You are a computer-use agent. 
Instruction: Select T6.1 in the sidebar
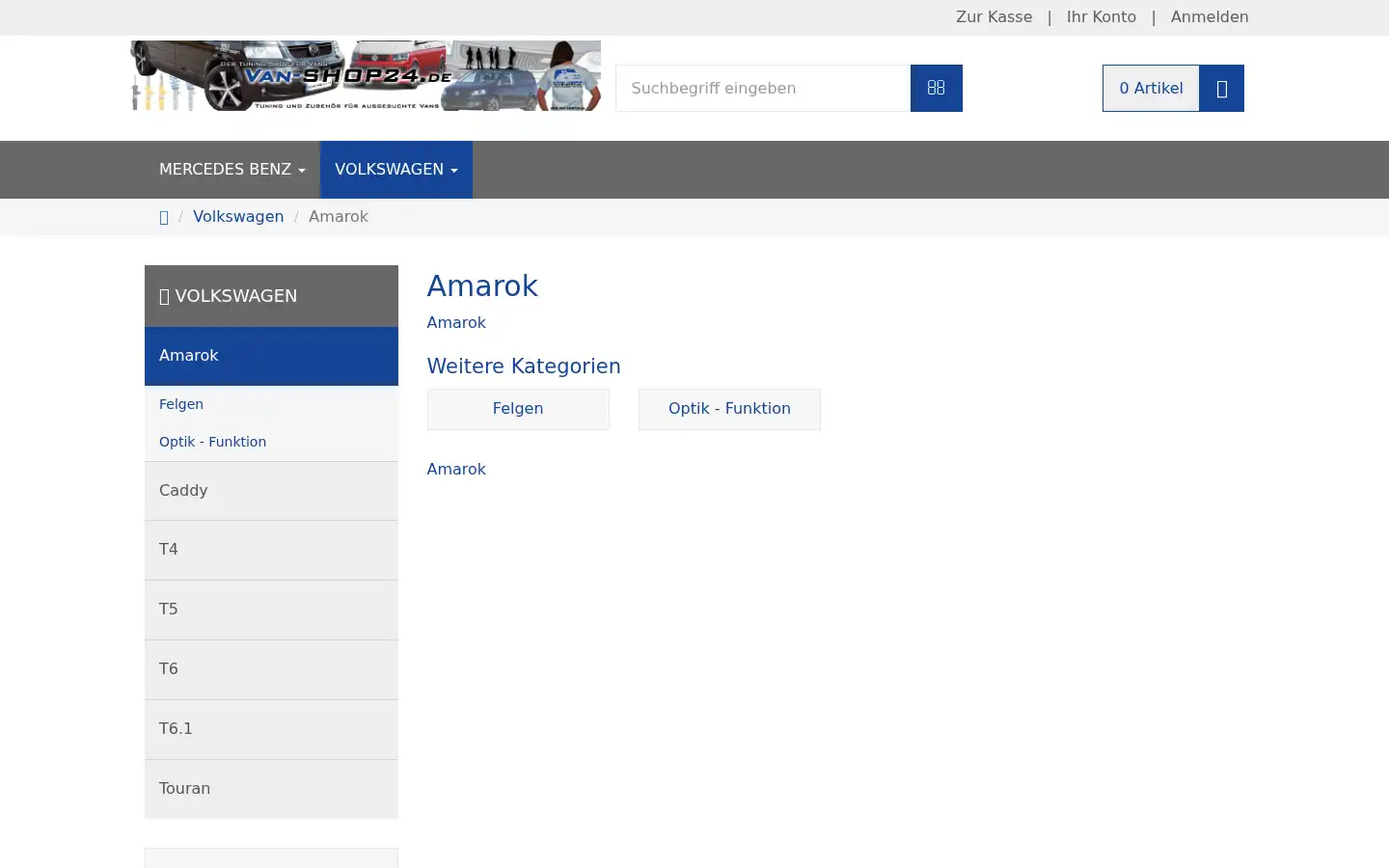tap(271, 729)
